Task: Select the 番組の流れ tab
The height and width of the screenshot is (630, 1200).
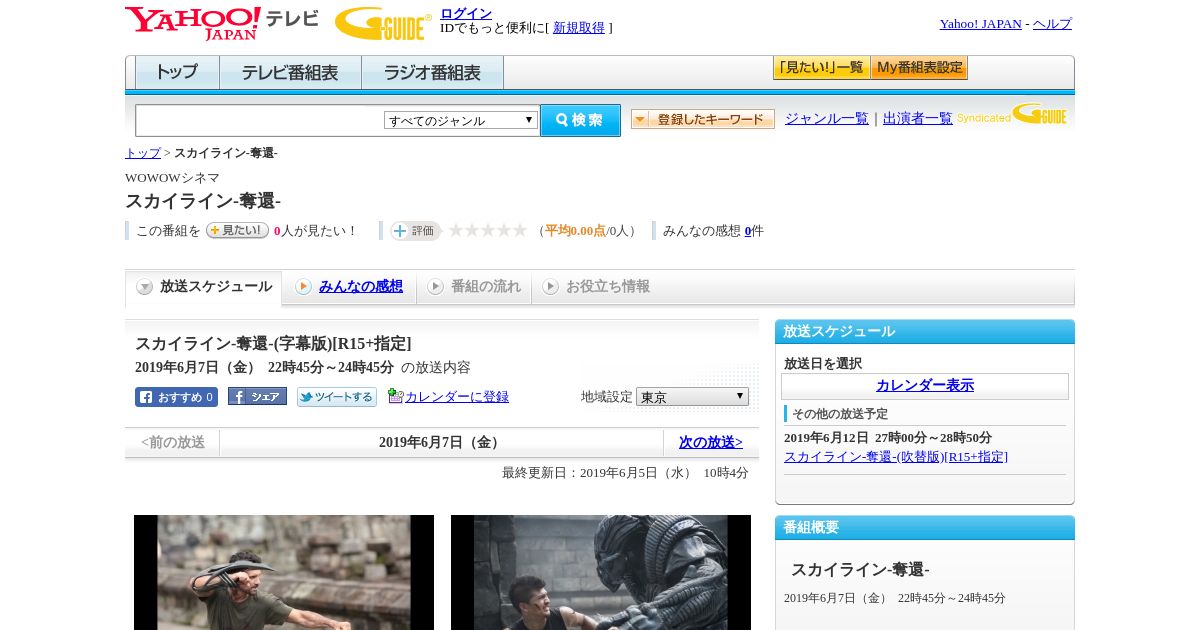Action: pyautogui.click(x=474, y=287)
